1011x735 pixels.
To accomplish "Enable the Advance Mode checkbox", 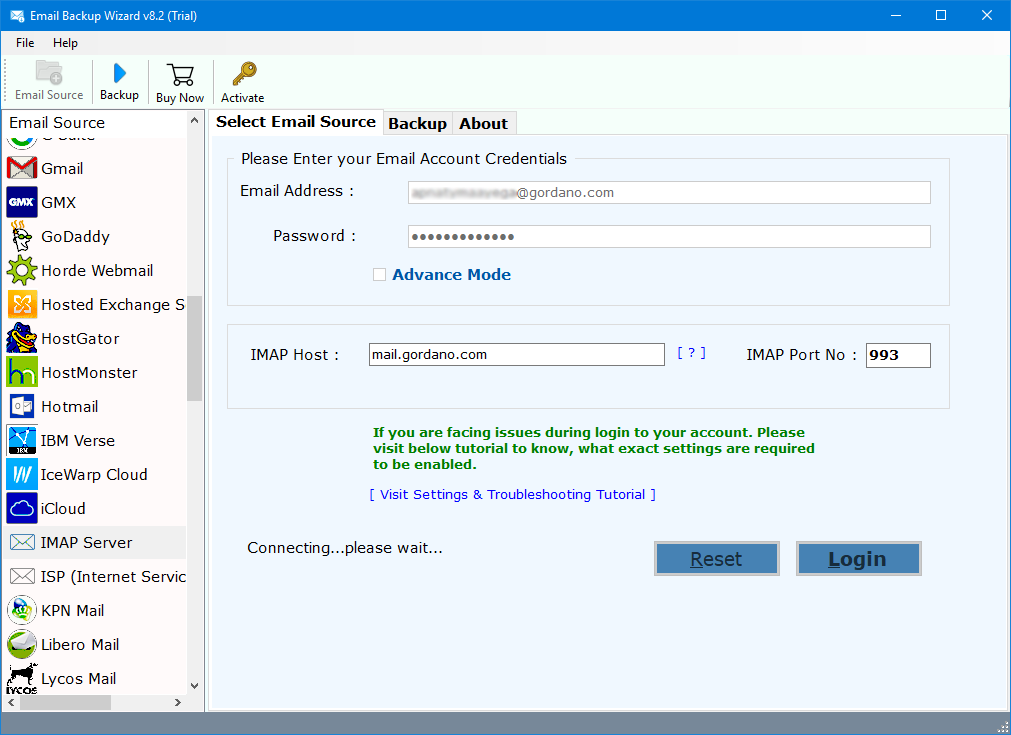I will [380, 275].
